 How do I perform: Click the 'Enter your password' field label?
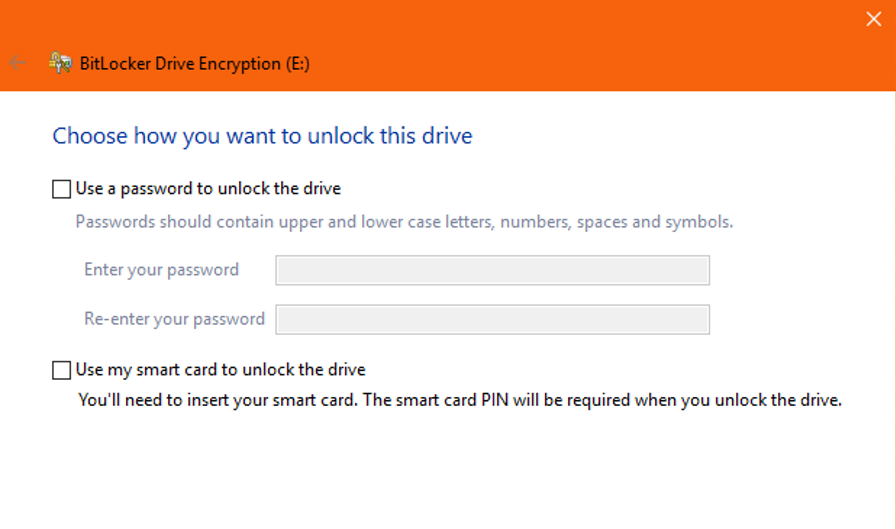pos(161,270)
